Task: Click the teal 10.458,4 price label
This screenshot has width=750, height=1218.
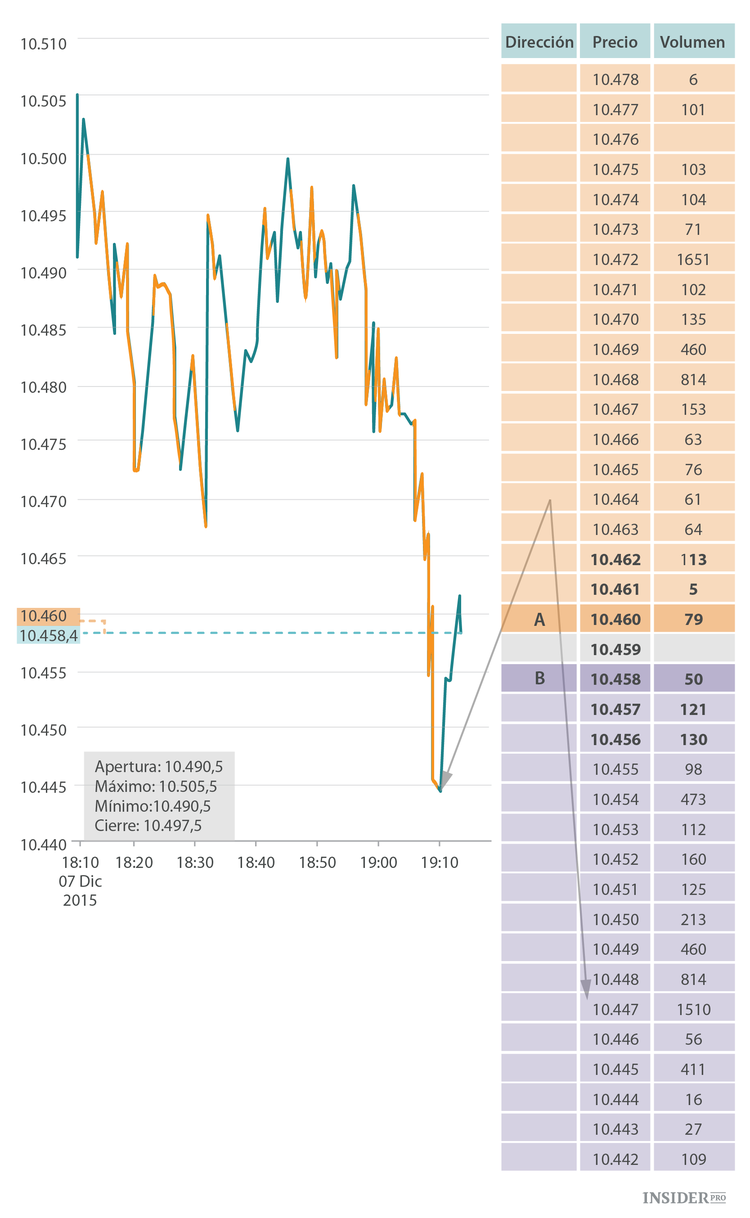Action: pos(49,636)
